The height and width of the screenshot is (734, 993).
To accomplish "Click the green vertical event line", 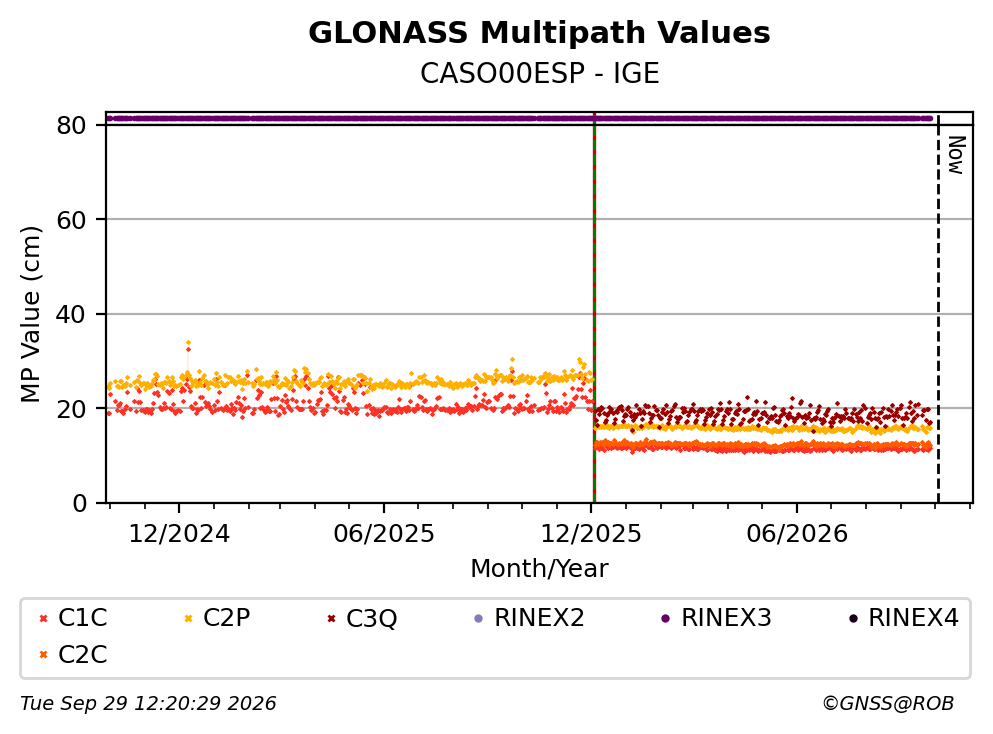I will click(x=594, y=310).
